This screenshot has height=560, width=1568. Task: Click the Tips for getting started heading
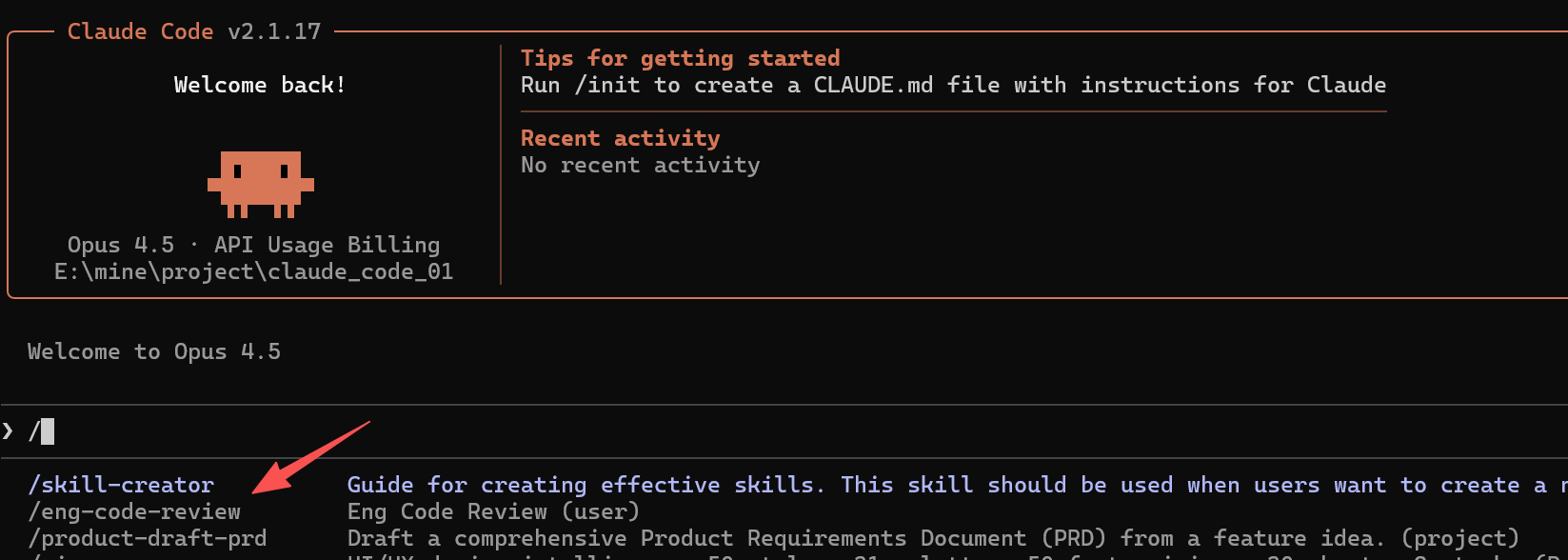click(x=680, y=58)
